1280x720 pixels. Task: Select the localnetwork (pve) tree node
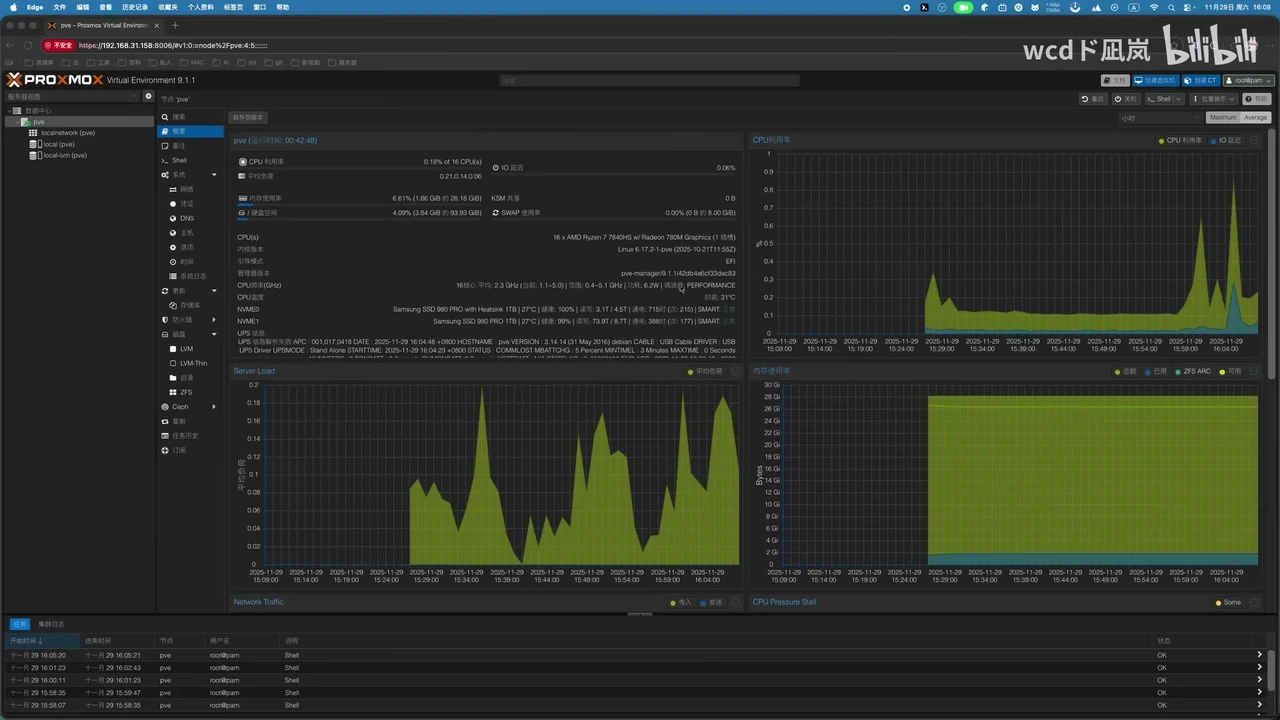pyautogui.click(x=68, y=133)
